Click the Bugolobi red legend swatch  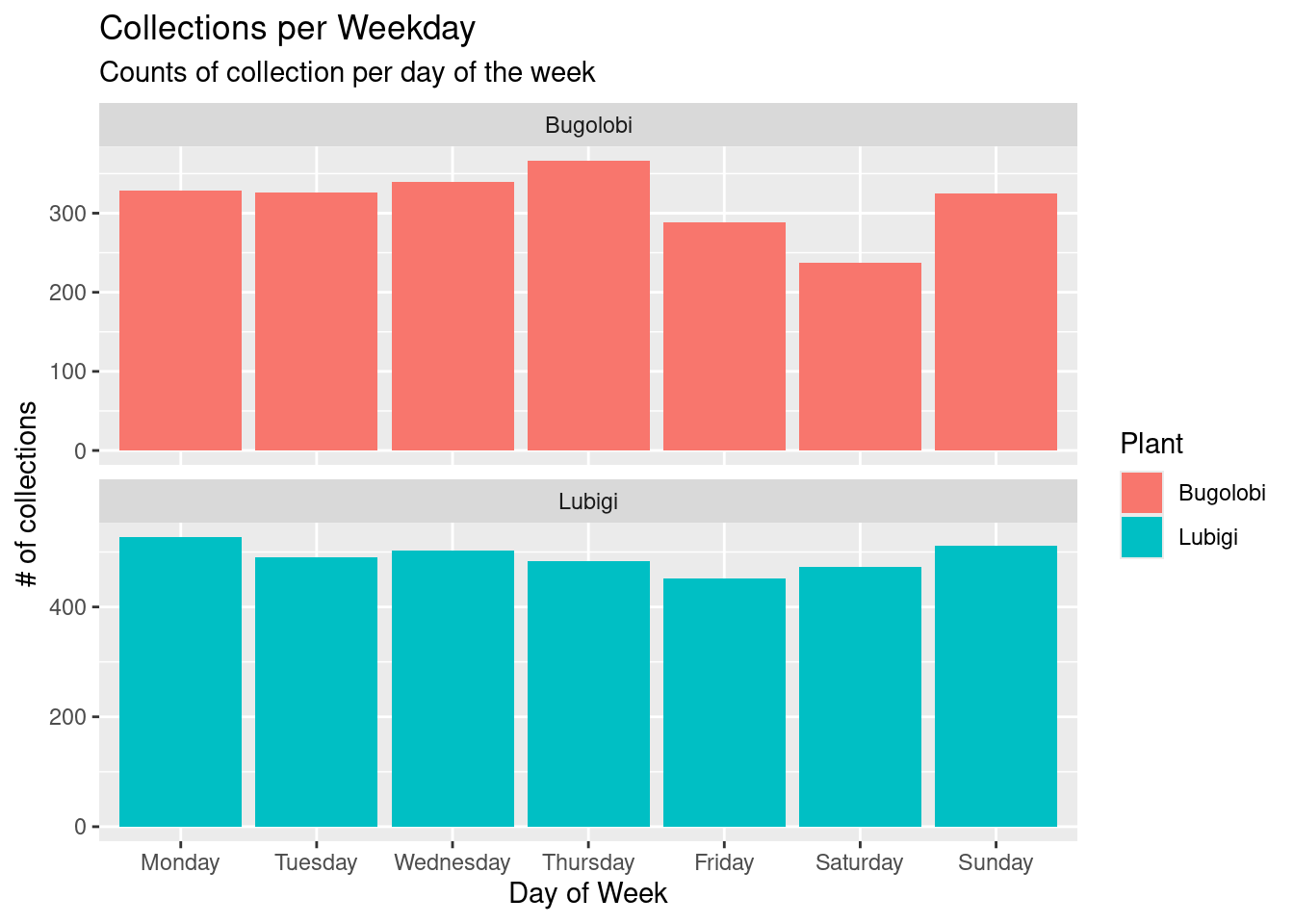coord(1141,493)
